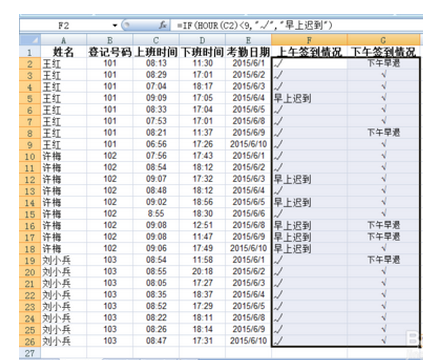Screen dimensions: 423x360
Task: Click cell with time 8:55 in row 15
Action: (156, 214)
